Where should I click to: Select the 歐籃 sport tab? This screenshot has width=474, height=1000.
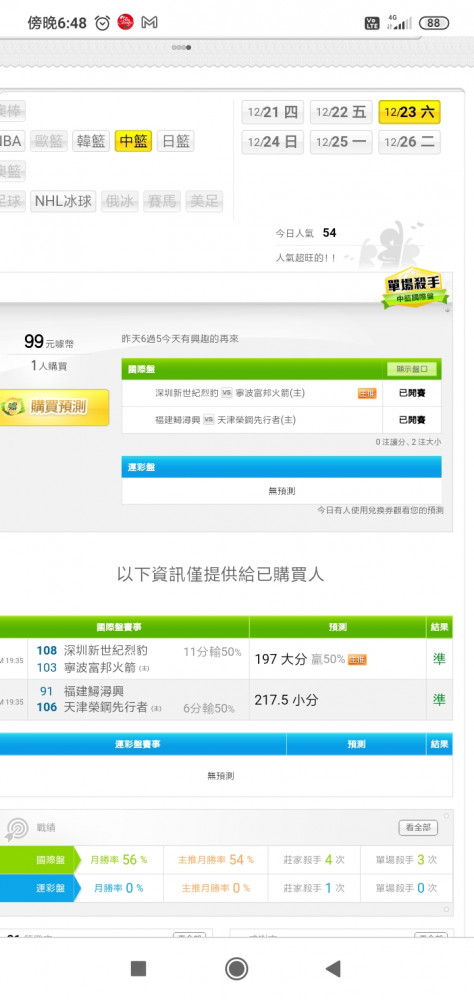49,141
